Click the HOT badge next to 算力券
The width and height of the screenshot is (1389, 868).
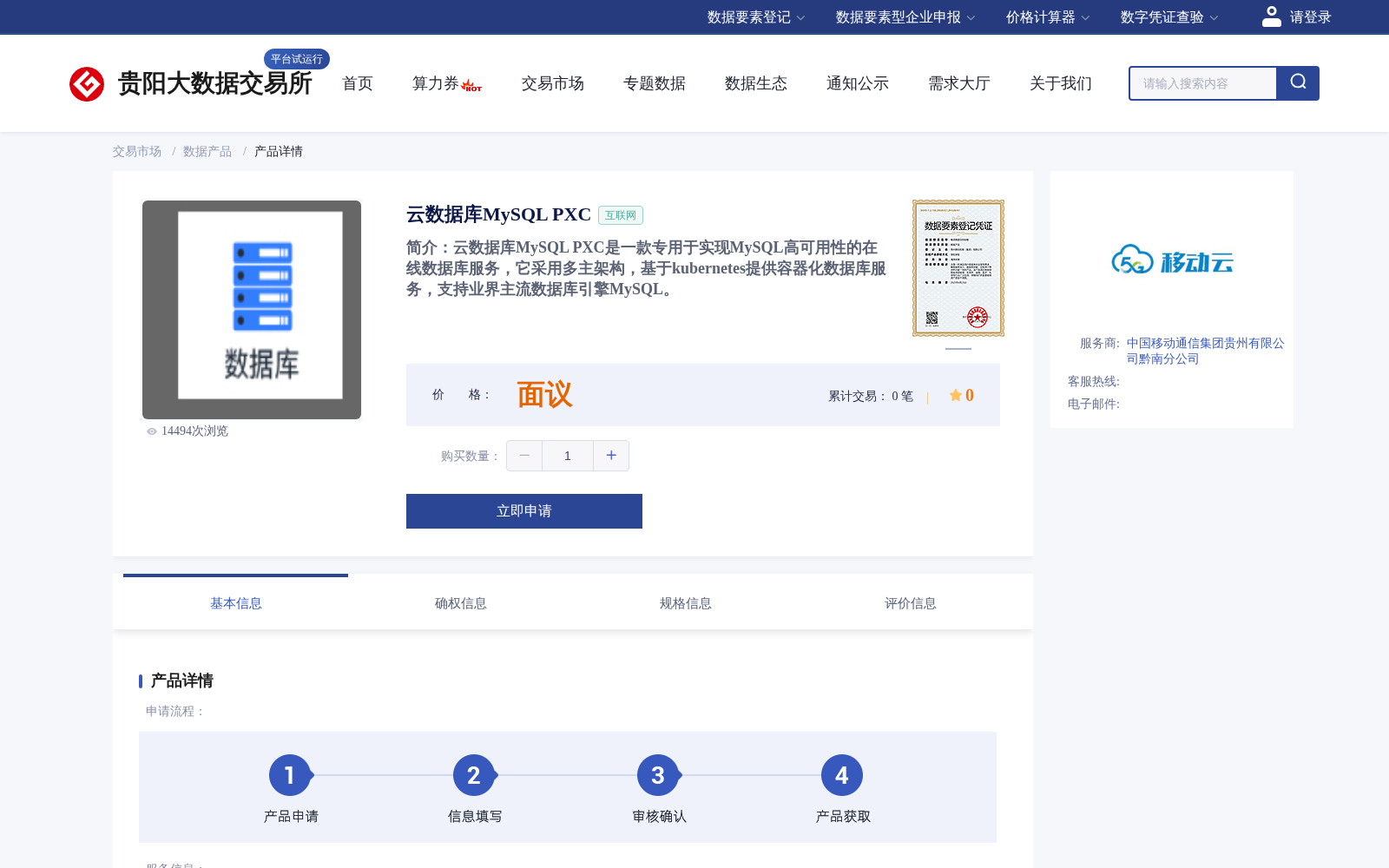point(471,86)
